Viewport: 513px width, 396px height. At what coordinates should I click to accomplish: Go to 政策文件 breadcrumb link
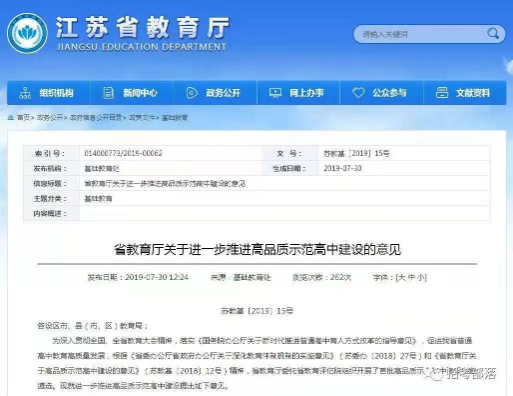(142, 117)
